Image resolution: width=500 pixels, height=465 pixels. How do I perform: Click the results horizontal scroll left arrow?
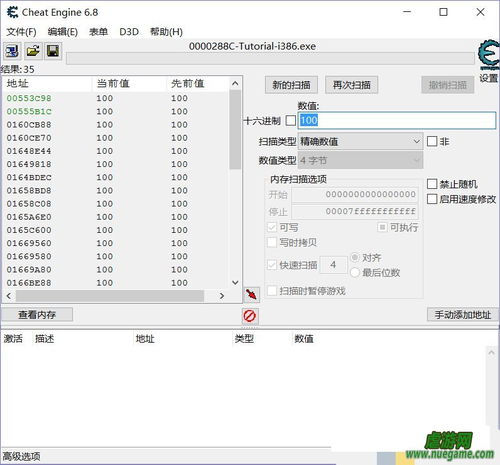point(9,296)
